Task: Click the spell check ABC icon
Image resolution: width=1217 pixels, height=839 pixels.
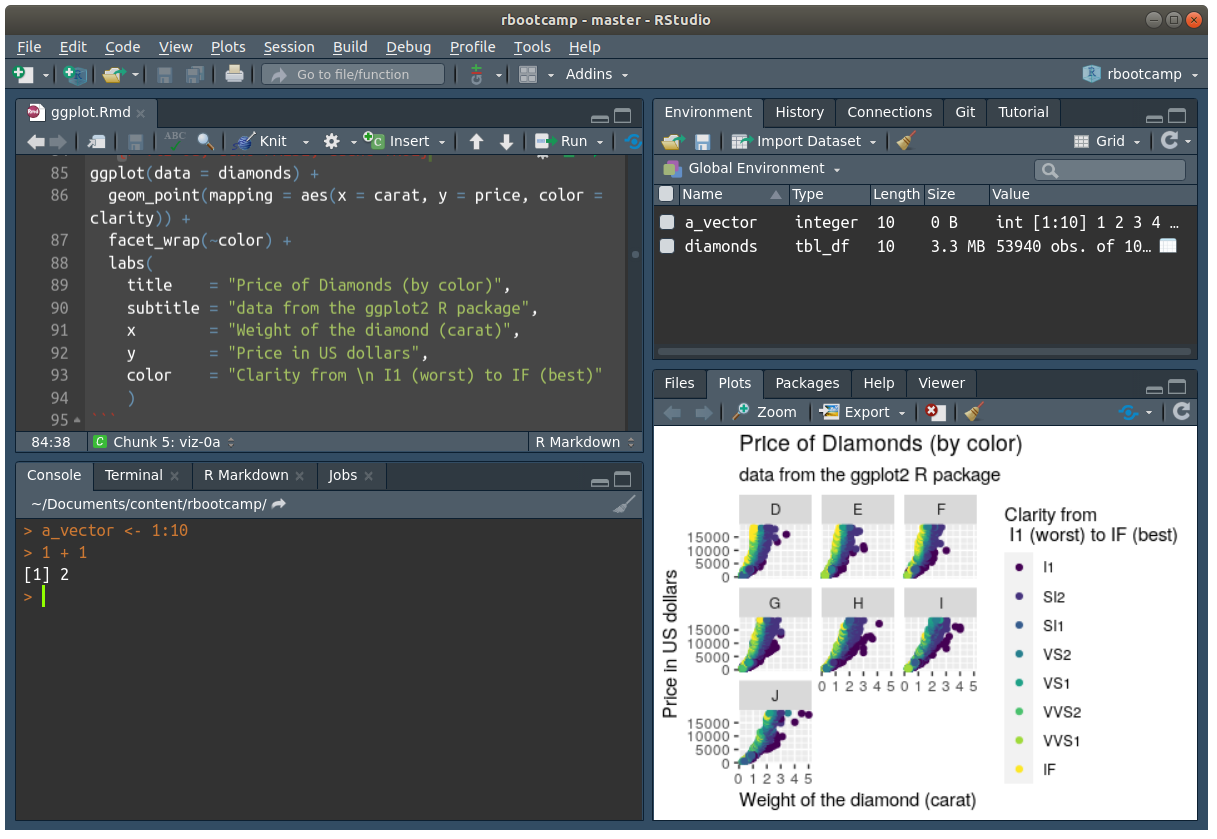Action: point(175,141)
